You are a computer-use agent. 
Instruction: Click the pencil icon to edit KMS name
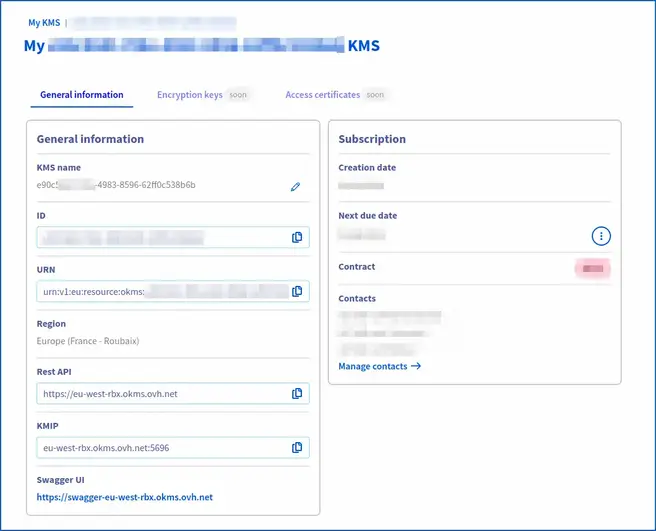(x=295, y=187)
